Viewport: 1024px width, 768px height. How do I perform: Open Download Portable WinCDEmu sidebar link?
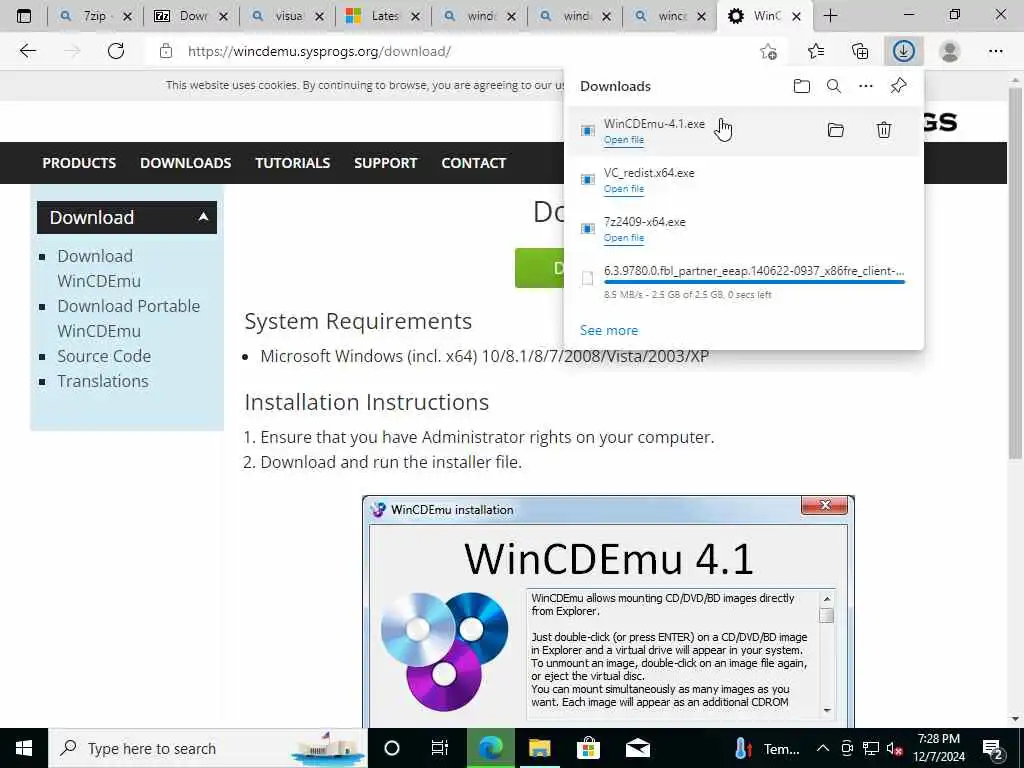coord(128,319)
